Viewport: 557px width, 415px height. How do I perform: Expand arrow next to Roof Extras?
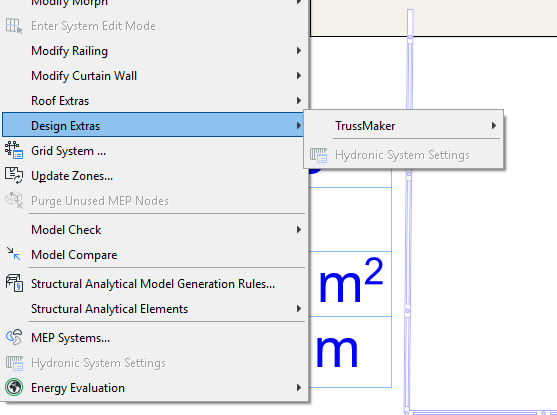tap(299, 101)
